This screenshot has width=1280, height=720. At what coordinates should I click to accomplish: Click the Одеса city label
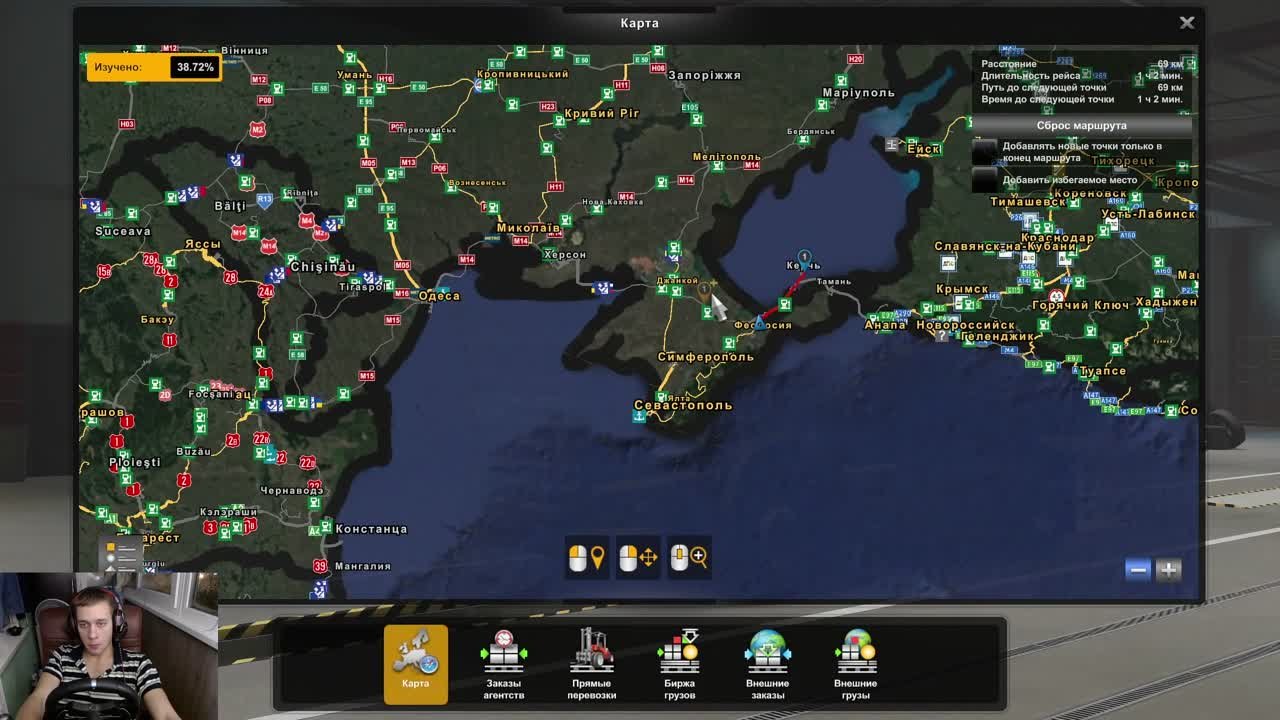pos(439,296)
